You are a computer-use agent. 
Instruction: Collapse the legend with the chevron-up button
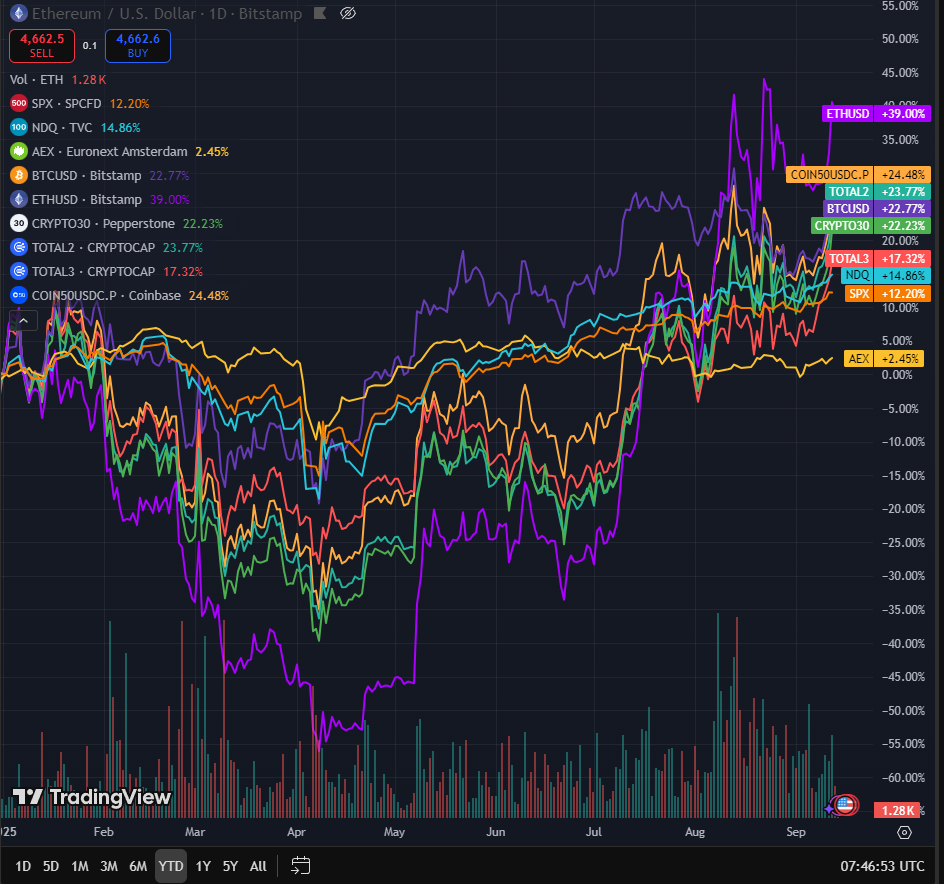[x=23, y=321]
